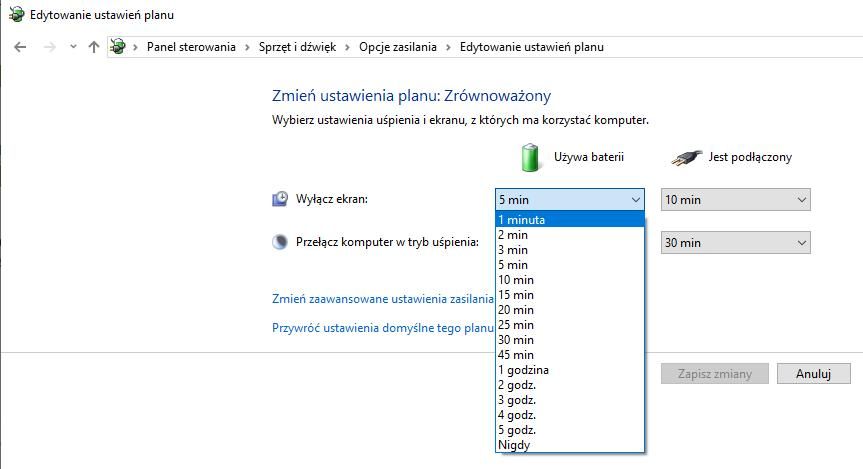Screen dimensions: 863x469
Task: Select 1 minuta from the list
Action: tap(570, 220)
